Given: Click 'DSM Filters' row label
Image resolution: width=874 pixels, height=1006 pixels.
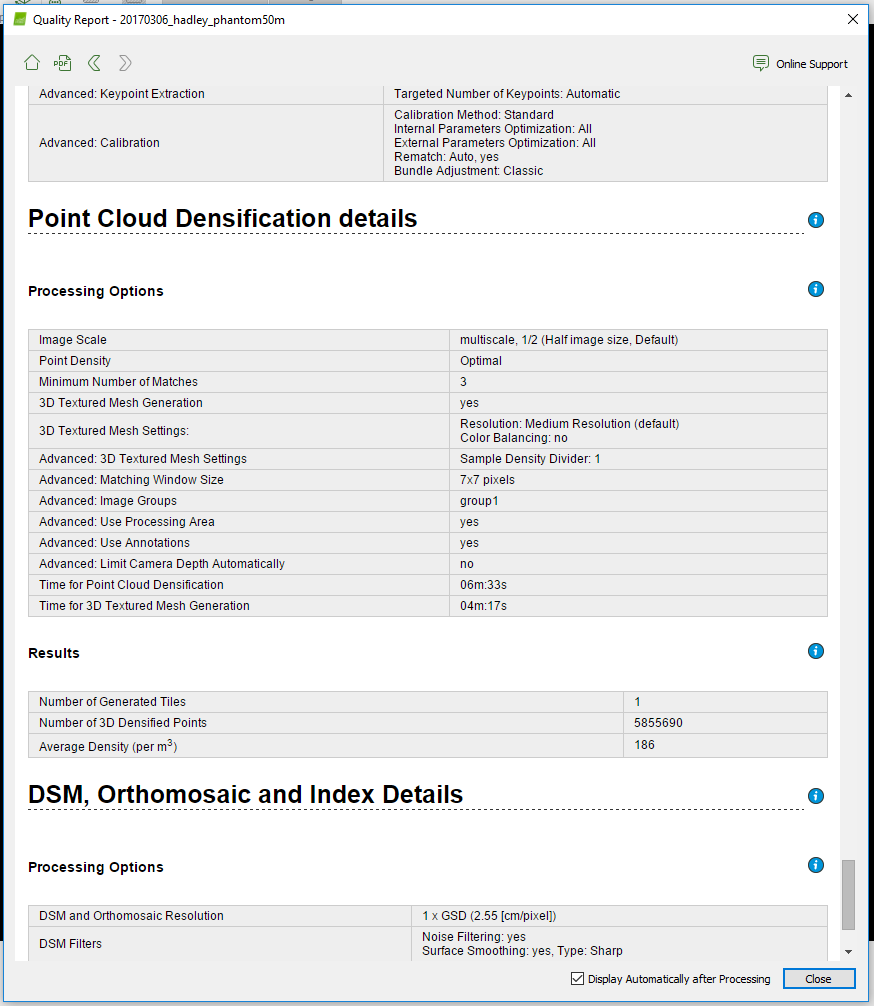Looking at the screenshot, I should (70, 944).
